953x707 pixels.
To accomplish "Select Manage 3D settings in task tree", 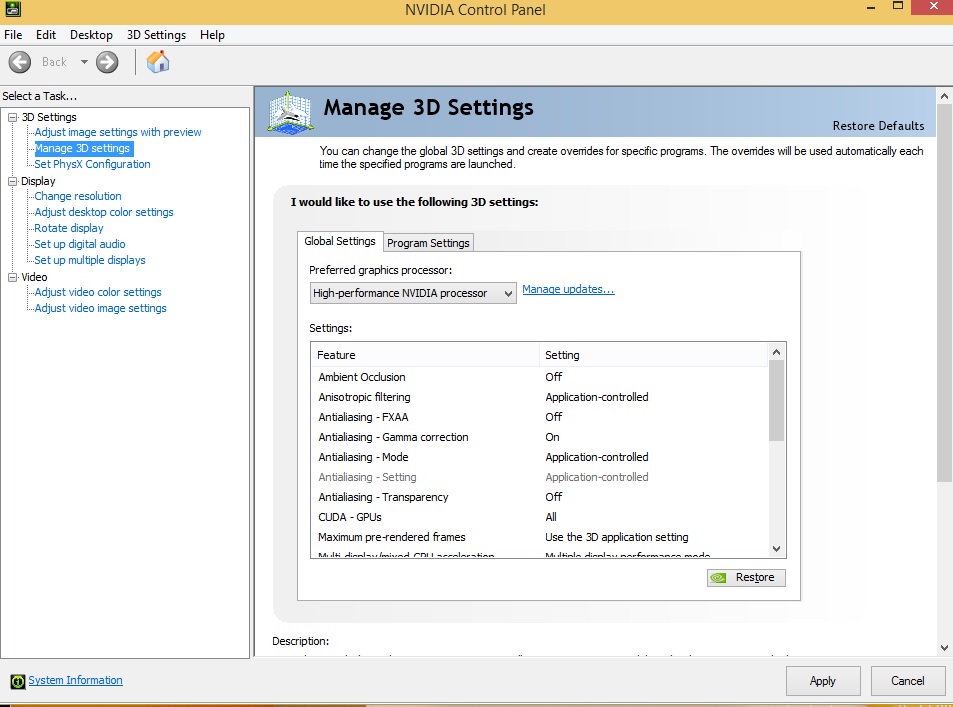I will tap(83, 148).
